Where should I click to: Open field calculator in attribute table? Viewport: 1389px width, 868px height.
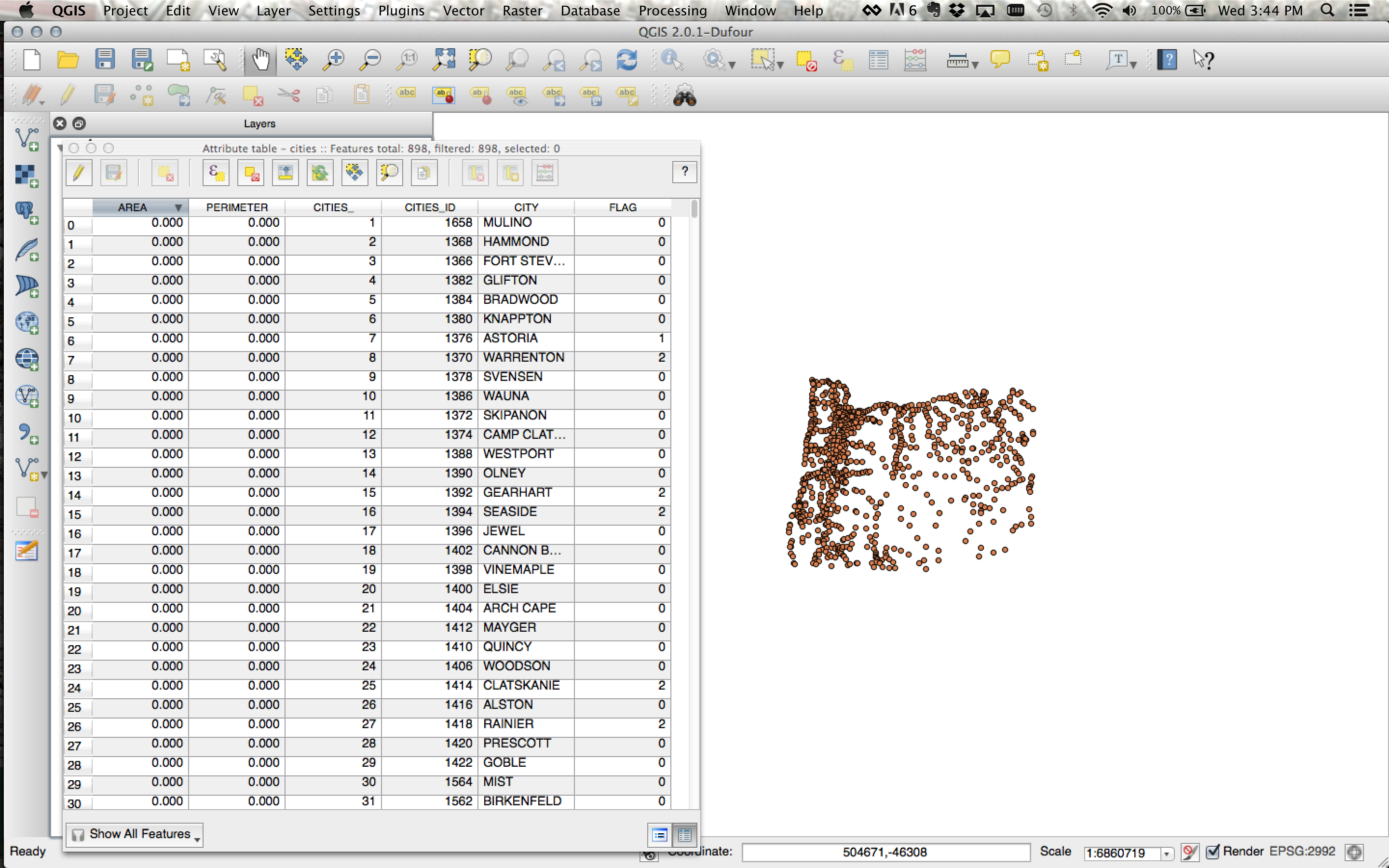click(545, 173)
